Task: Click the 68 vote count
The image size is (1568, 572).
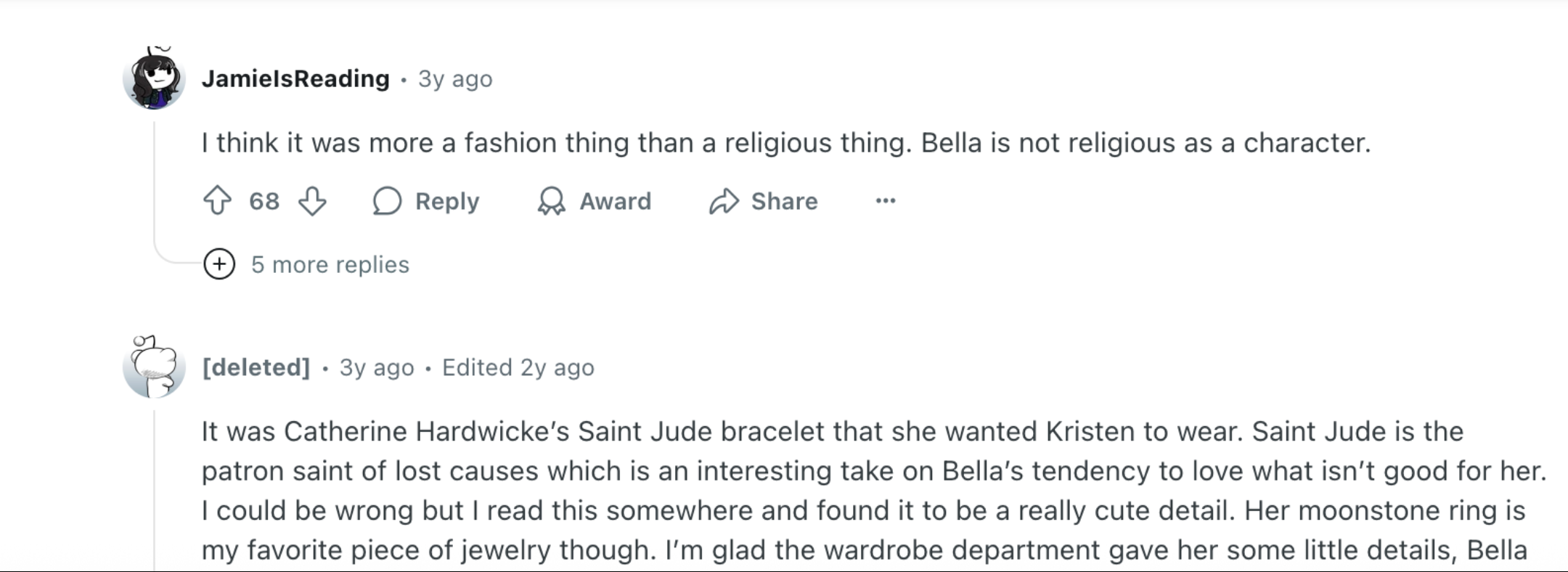Action: pyautogui.click(x=264, y=201)
